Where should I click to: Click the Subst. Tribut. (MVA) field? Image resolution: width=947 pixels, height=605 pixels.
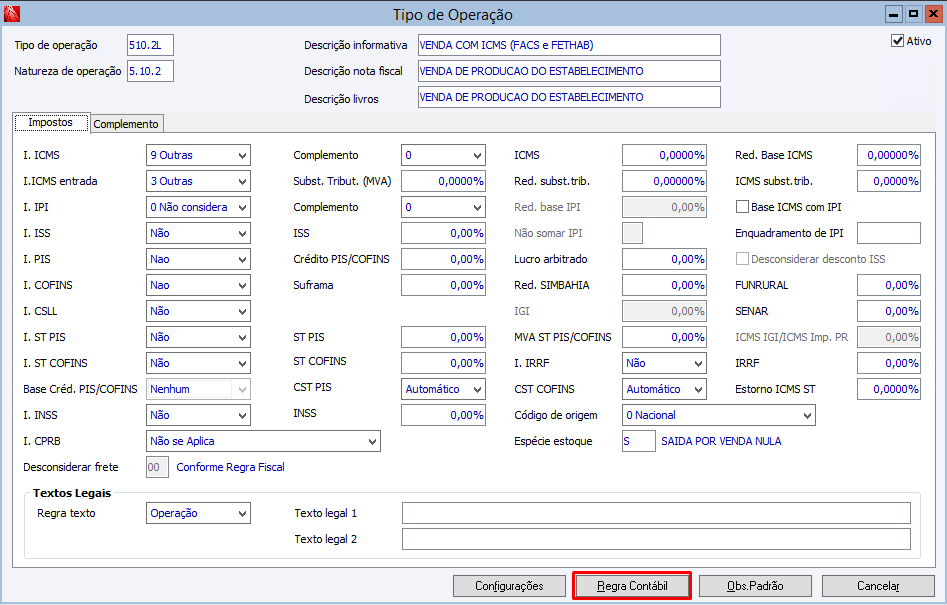pos(443,181)
